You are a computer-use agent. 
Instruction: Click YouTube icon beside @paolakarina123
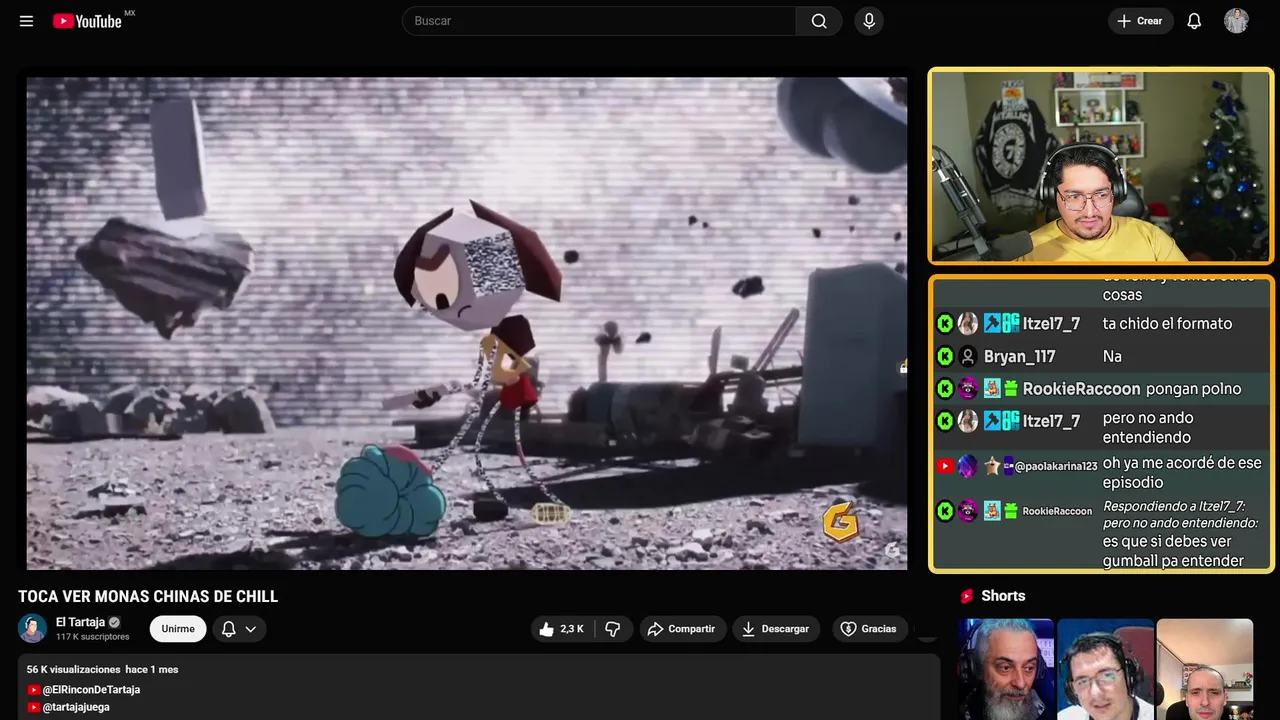[x=945, y=466]
